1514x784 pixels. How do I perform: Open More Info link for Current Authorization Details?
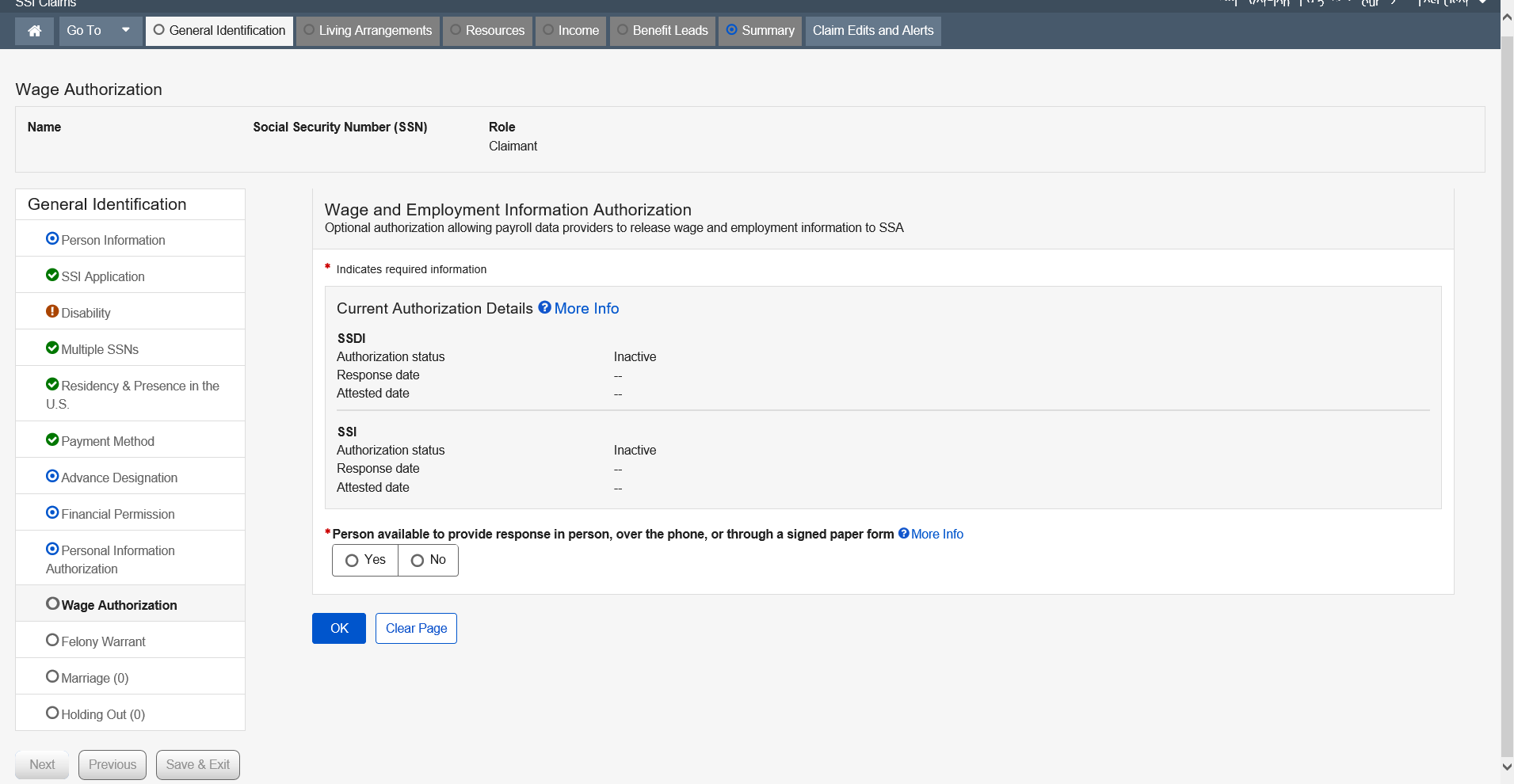click(586, 309)
